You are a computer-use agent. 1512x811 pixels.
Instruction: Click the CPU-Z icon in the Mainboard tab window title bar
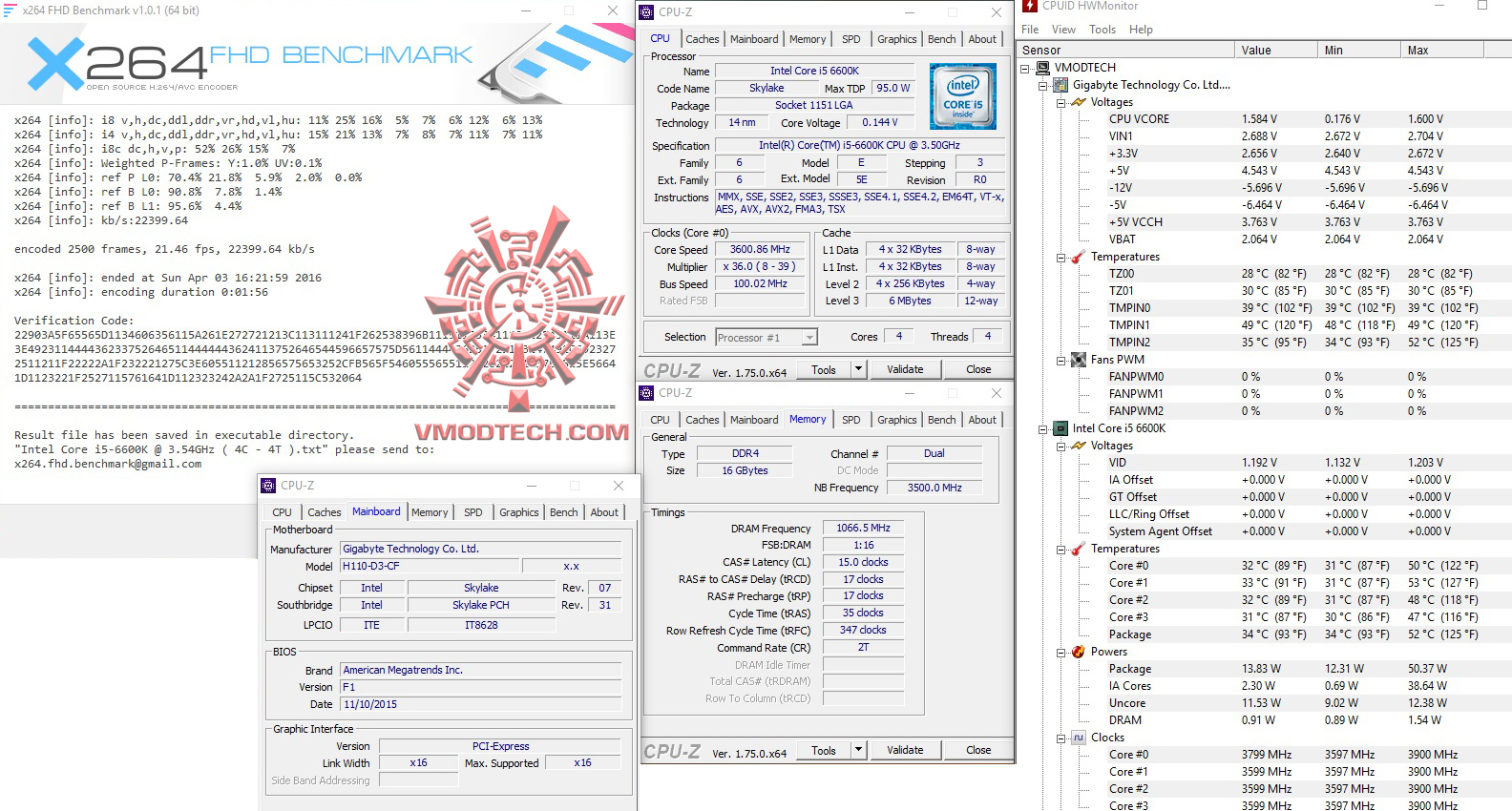pyautogui.click(x=268, y=485)
